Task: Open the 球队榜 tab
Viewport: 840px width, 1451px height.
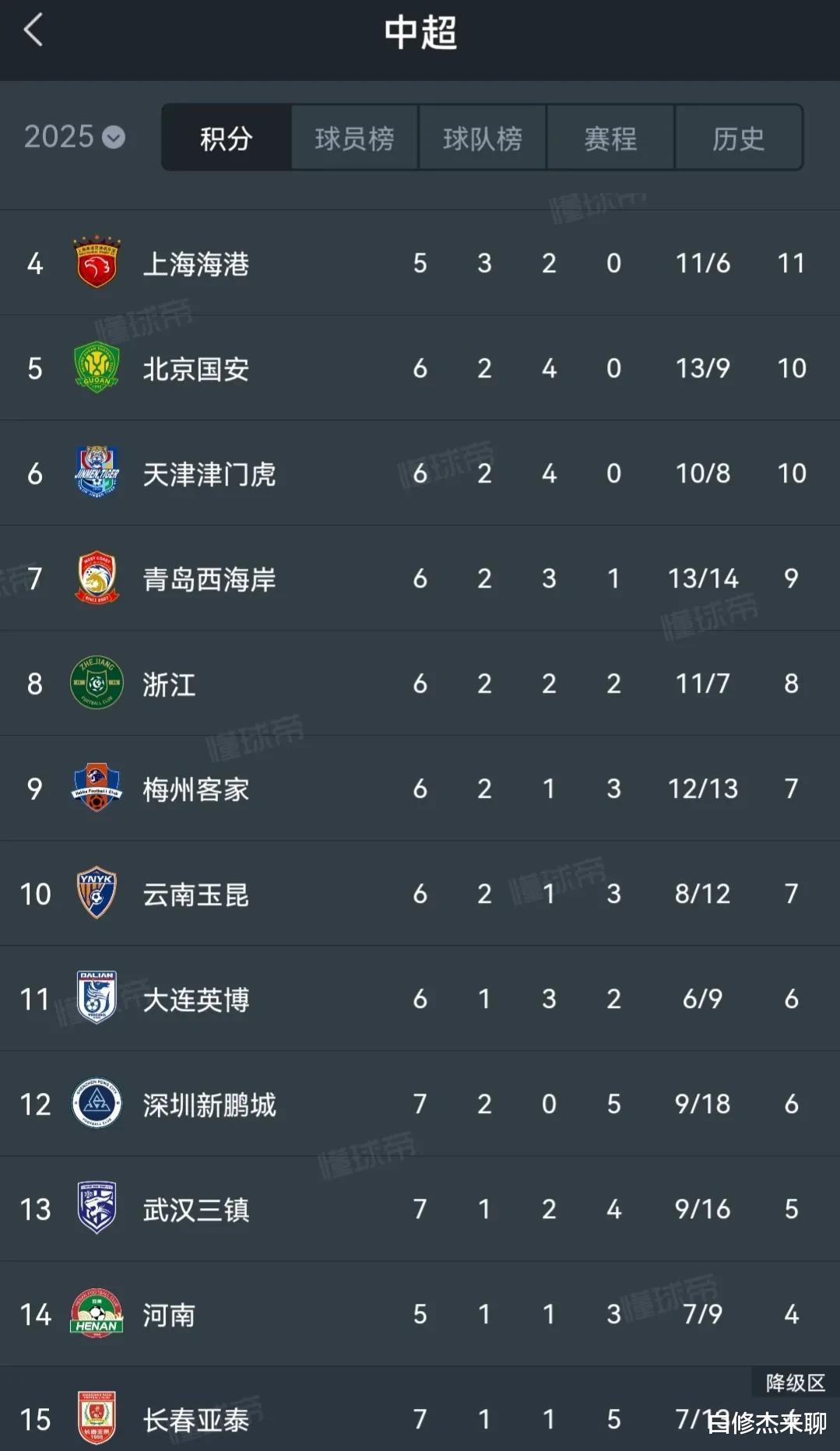Action: tap(483, 139)
